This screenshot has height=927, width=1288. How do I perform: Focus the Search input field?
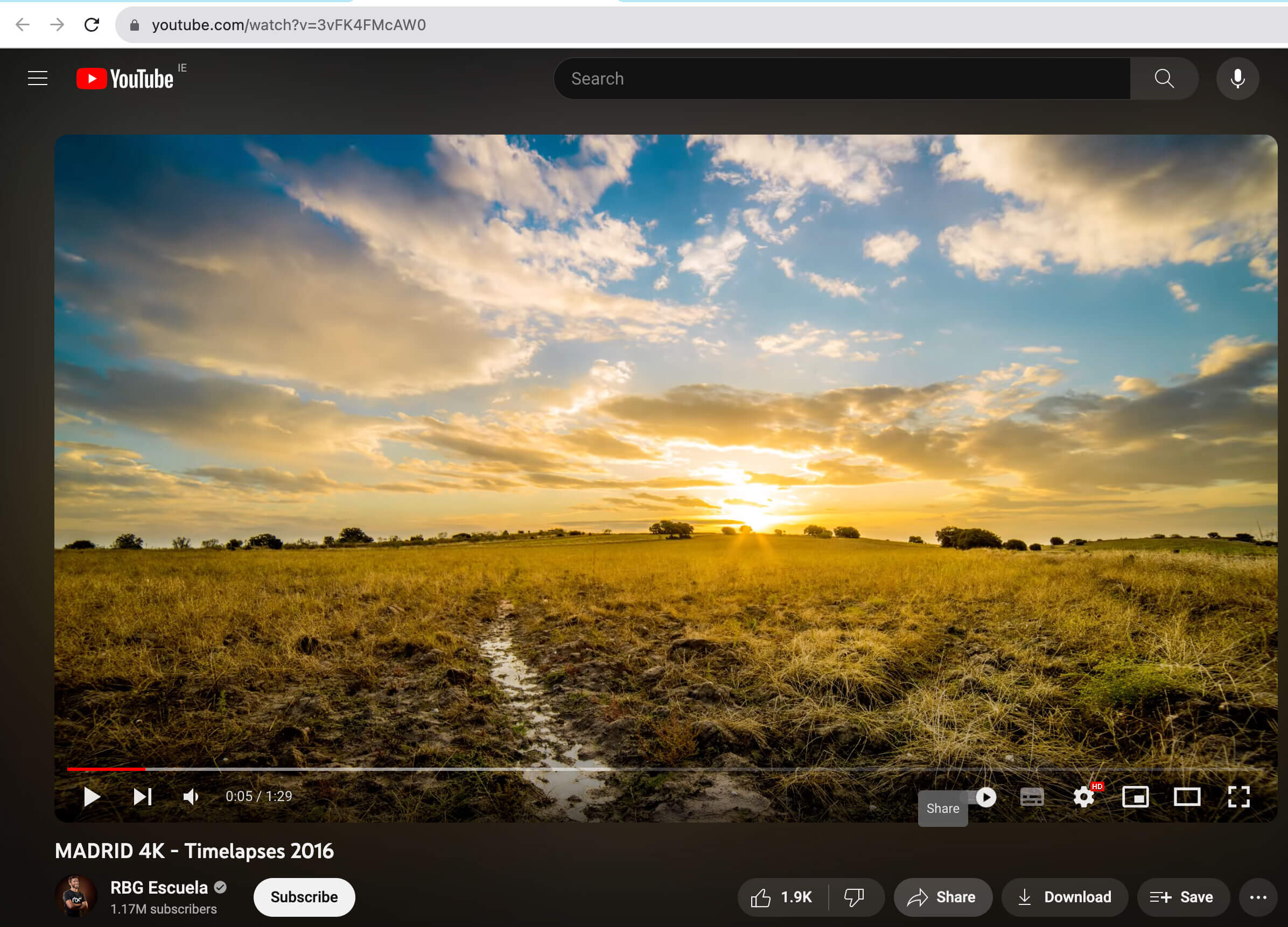pos(841,79)
